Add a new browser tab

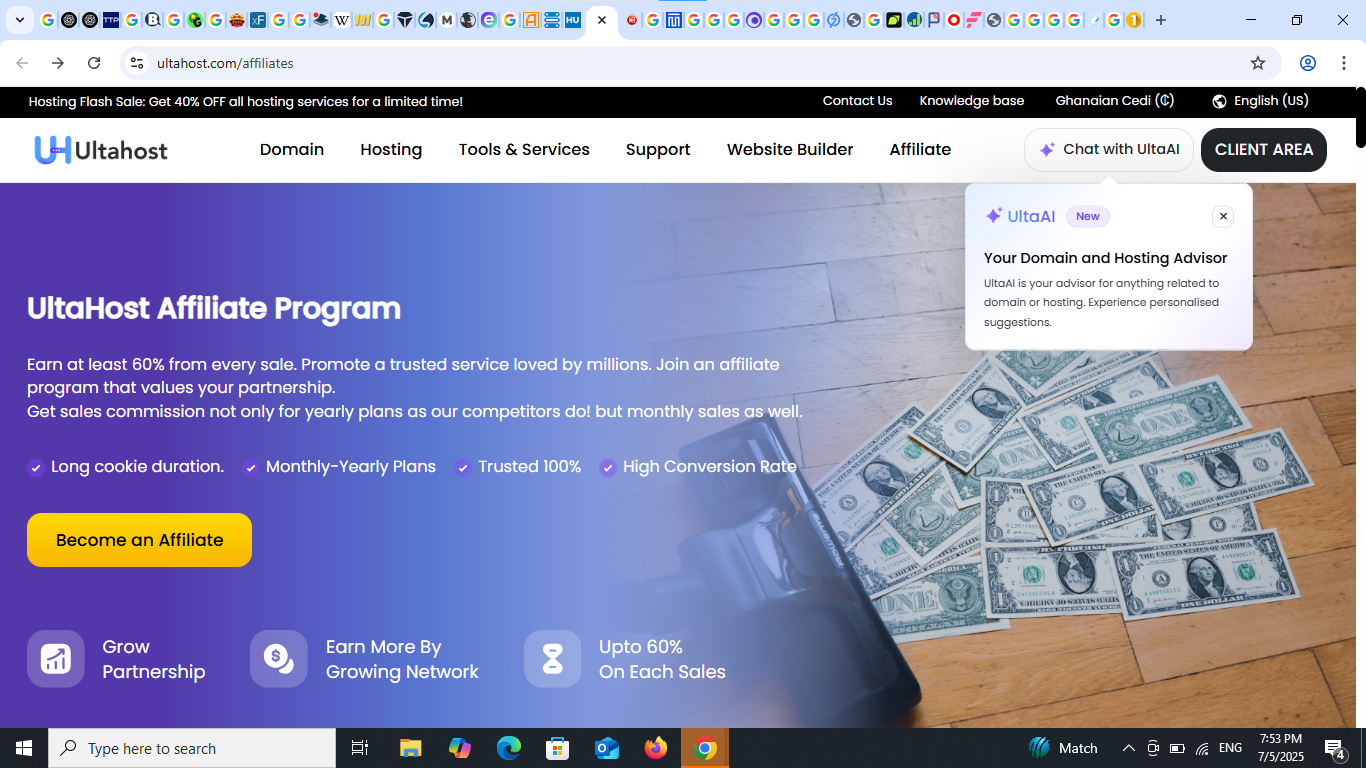click(x=1161, y=20)
